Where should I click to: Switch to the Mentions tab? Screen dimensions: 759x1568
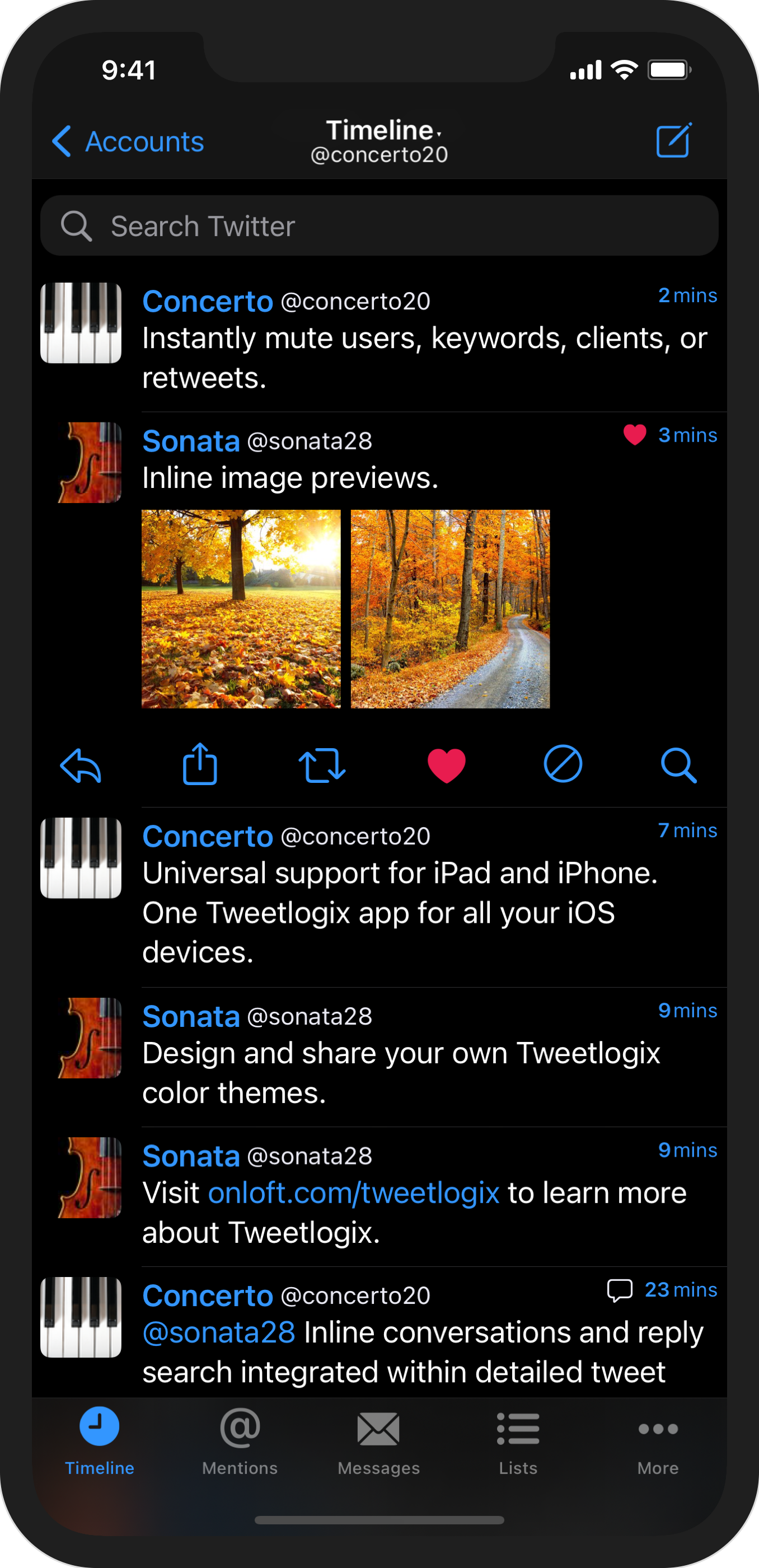[240, 1442]
